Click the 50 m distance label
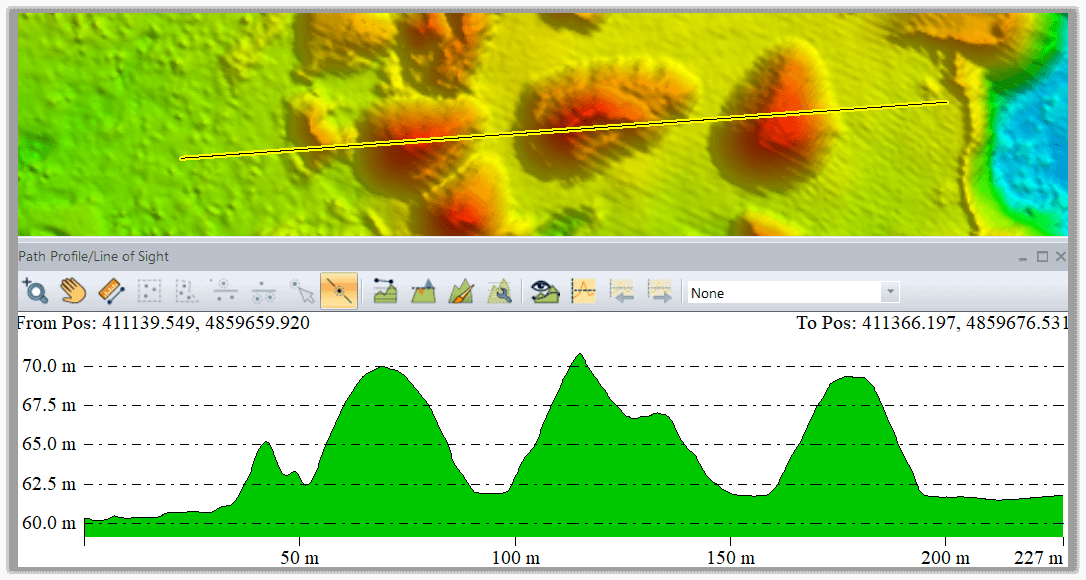 299,558
